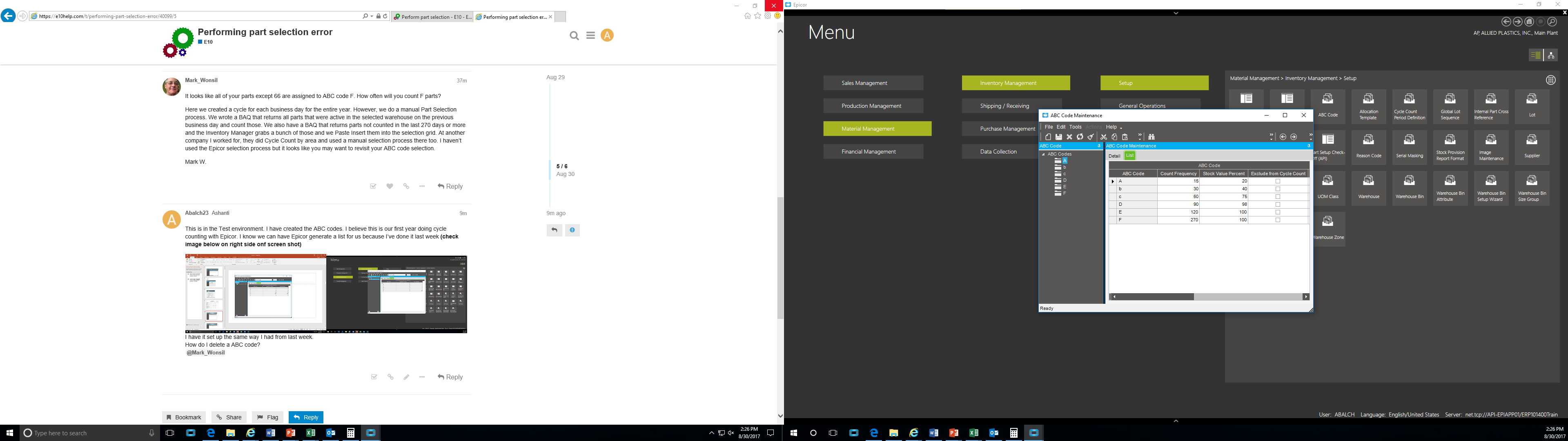This screenshot has height=441, width=1568.
Task: Check Exclude from Cycle Count for row c
Action: tap(1278, 197)
